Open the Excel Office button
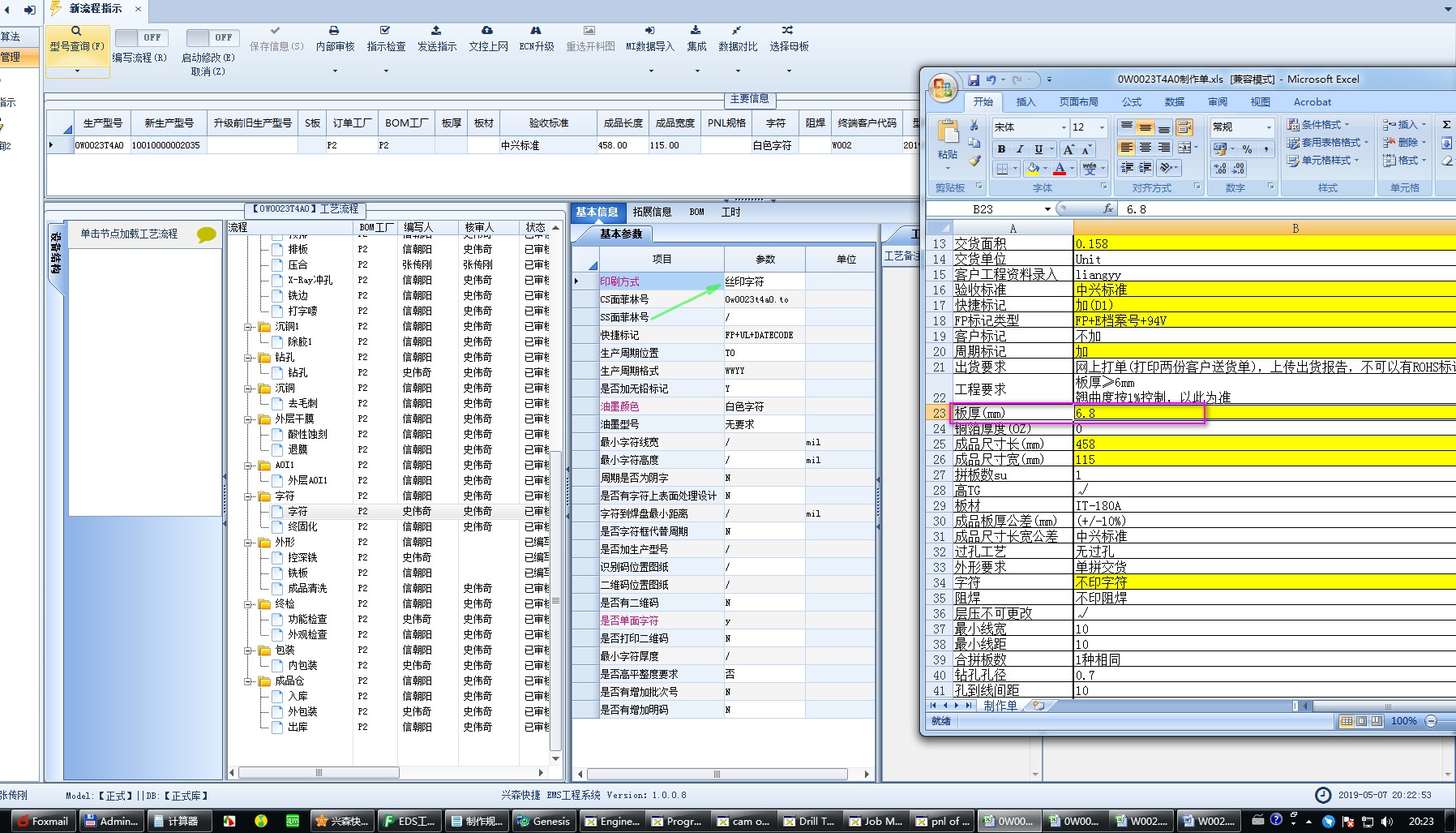The image size is (1456, 833). [x=943, y=88]
